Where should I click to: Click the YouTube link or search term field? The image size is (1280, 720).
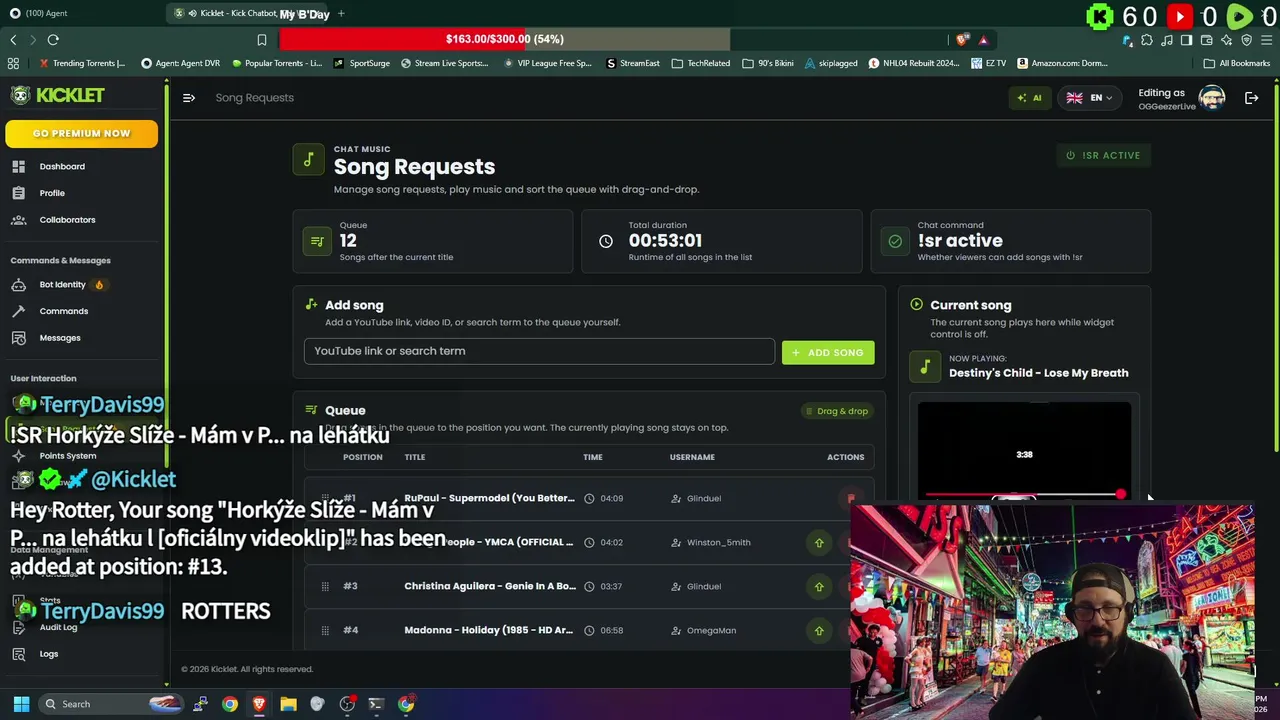click(x=539, y=351)
